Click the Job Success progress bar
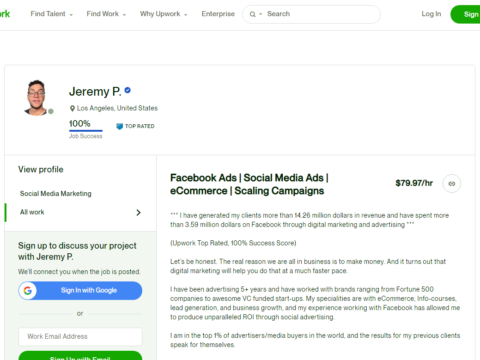This screenshot has height=360, width=480. pyautogui.click(x=86, y=131)
